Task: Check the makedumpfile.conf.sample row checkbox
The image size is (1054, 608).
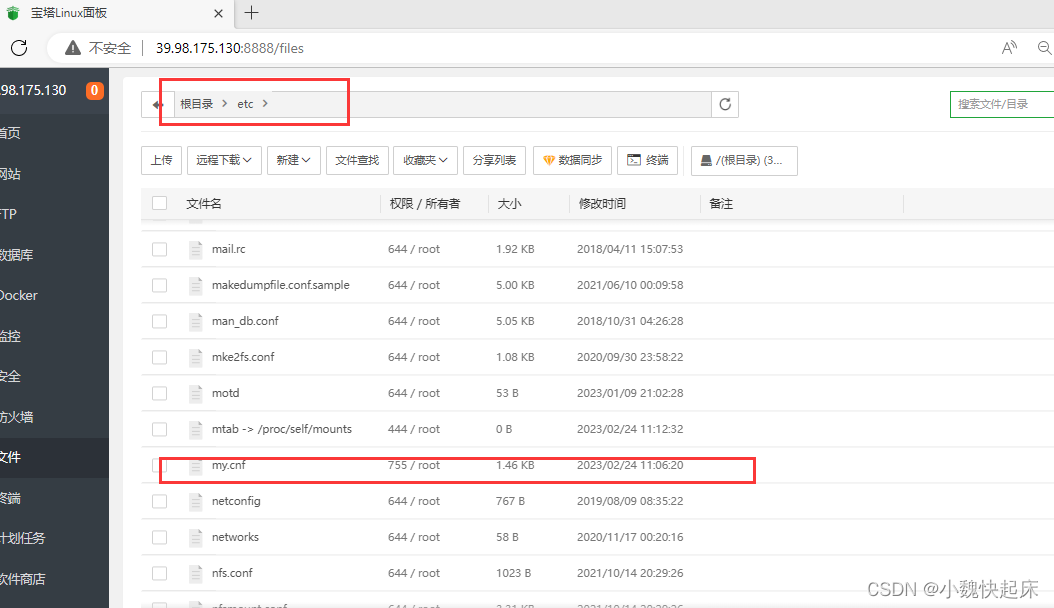Action: coord(159,286)
